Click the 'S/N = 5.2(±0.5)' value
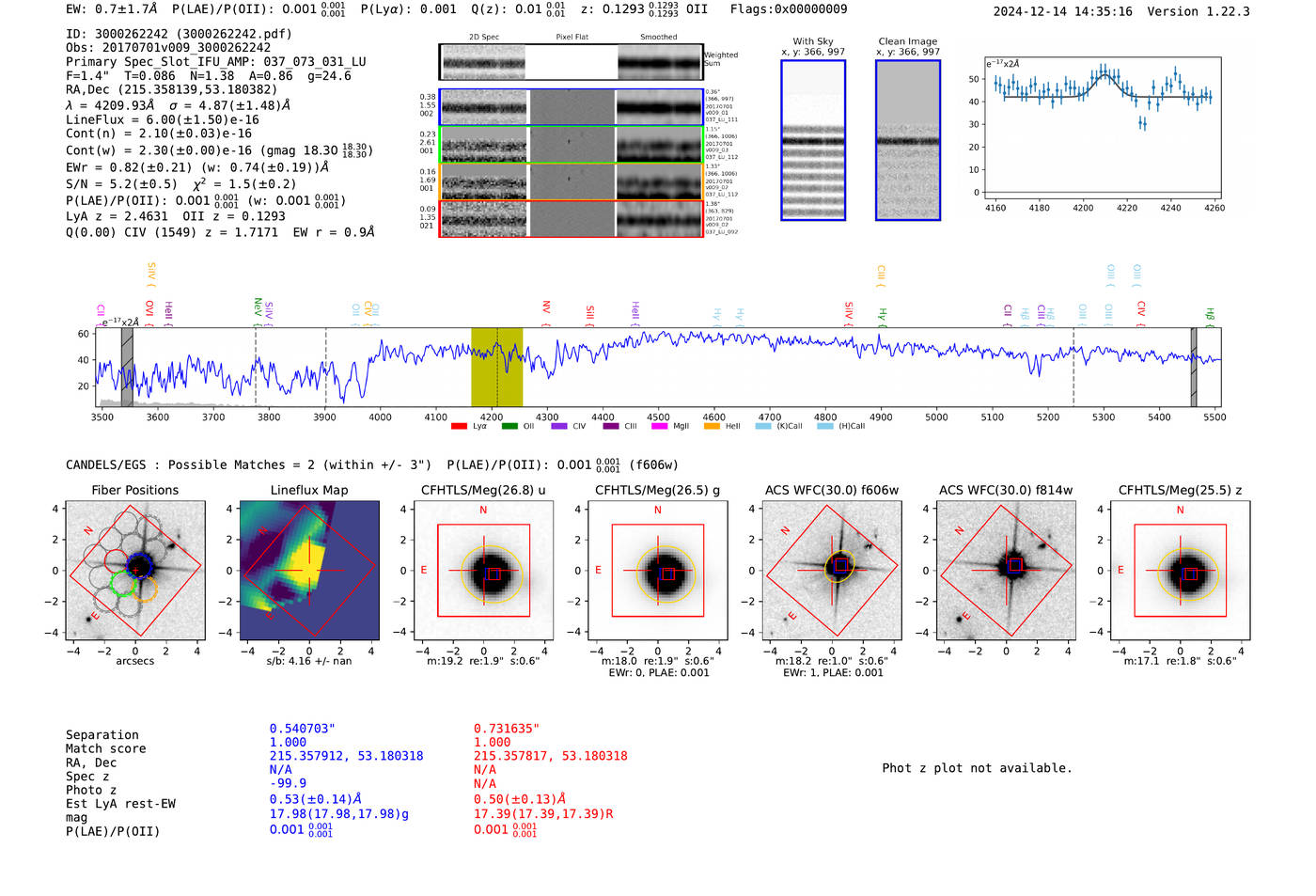Screen dimensions: 1316x896 point(121,184)
